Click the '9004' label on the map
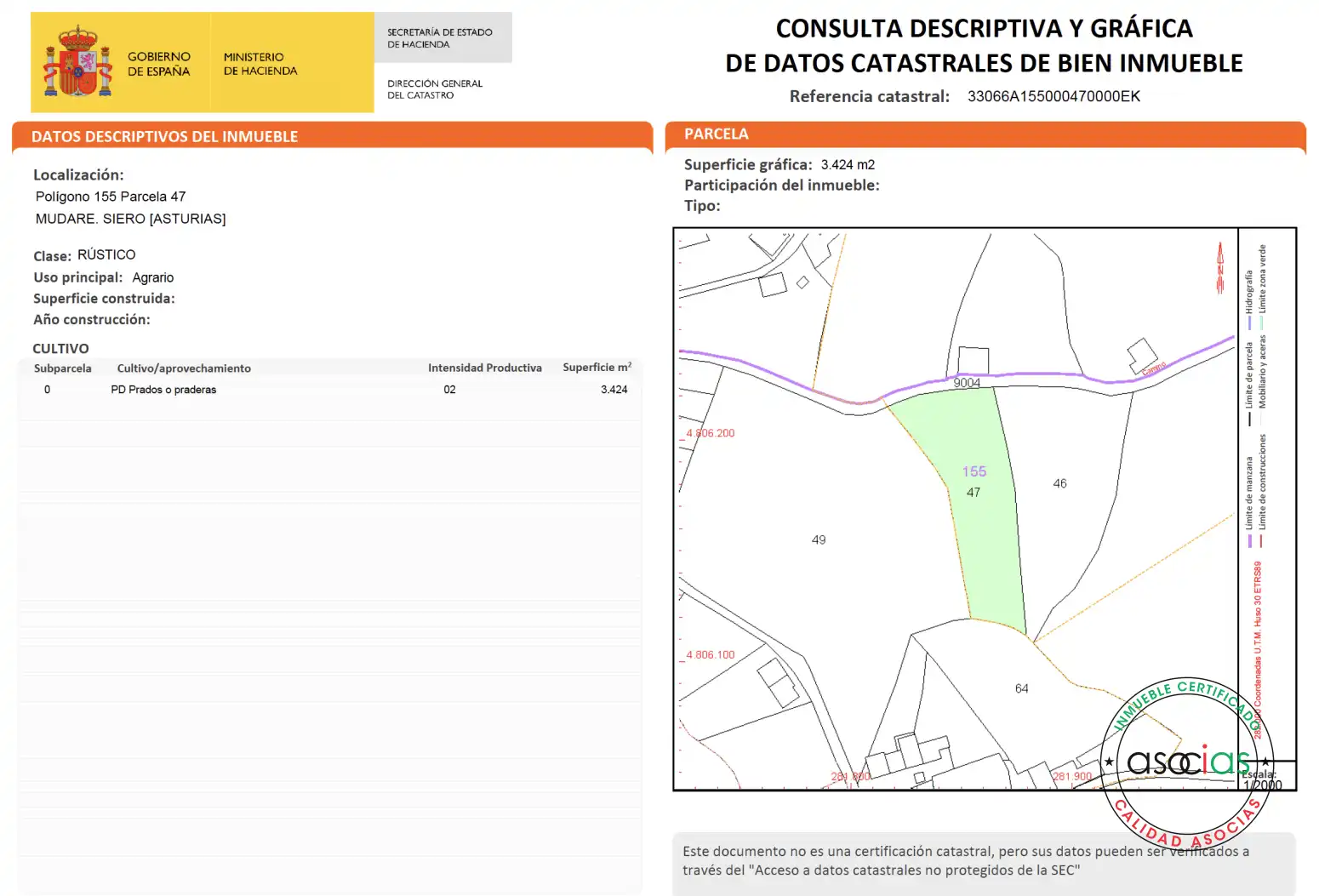The width and height of the screenshot is (1319, 896). (967, 383)
